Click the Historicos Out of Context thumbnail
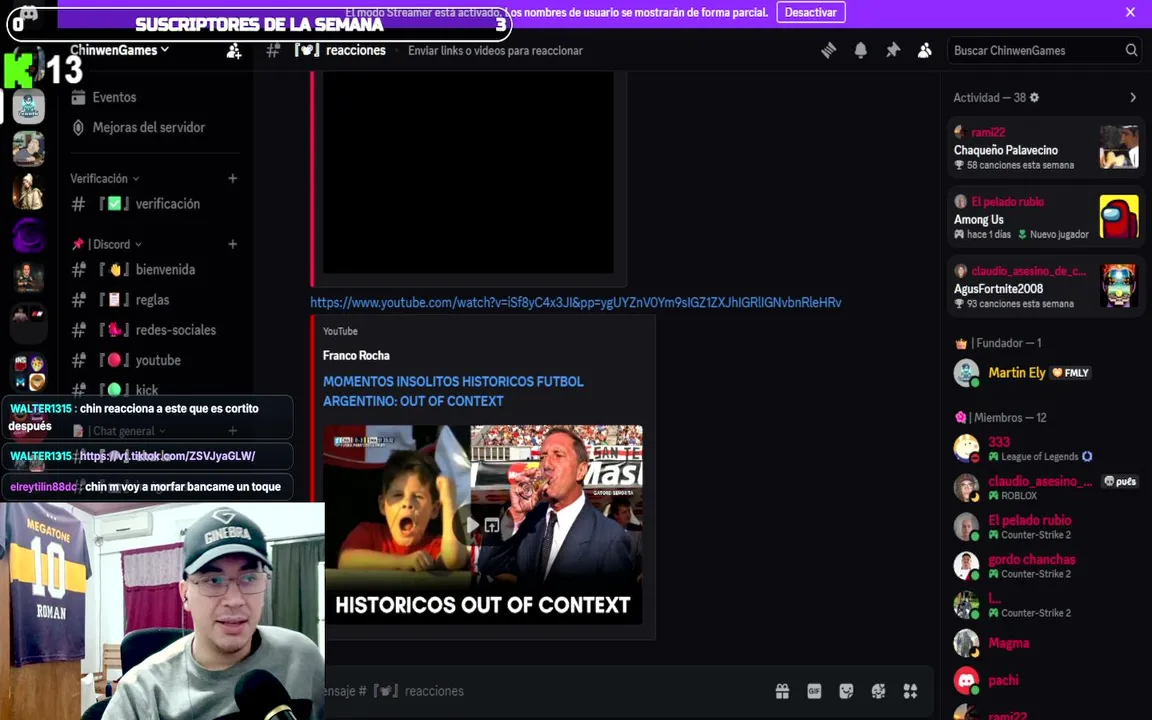Viewport: 1152px width, 720px height. coord(483,525)
